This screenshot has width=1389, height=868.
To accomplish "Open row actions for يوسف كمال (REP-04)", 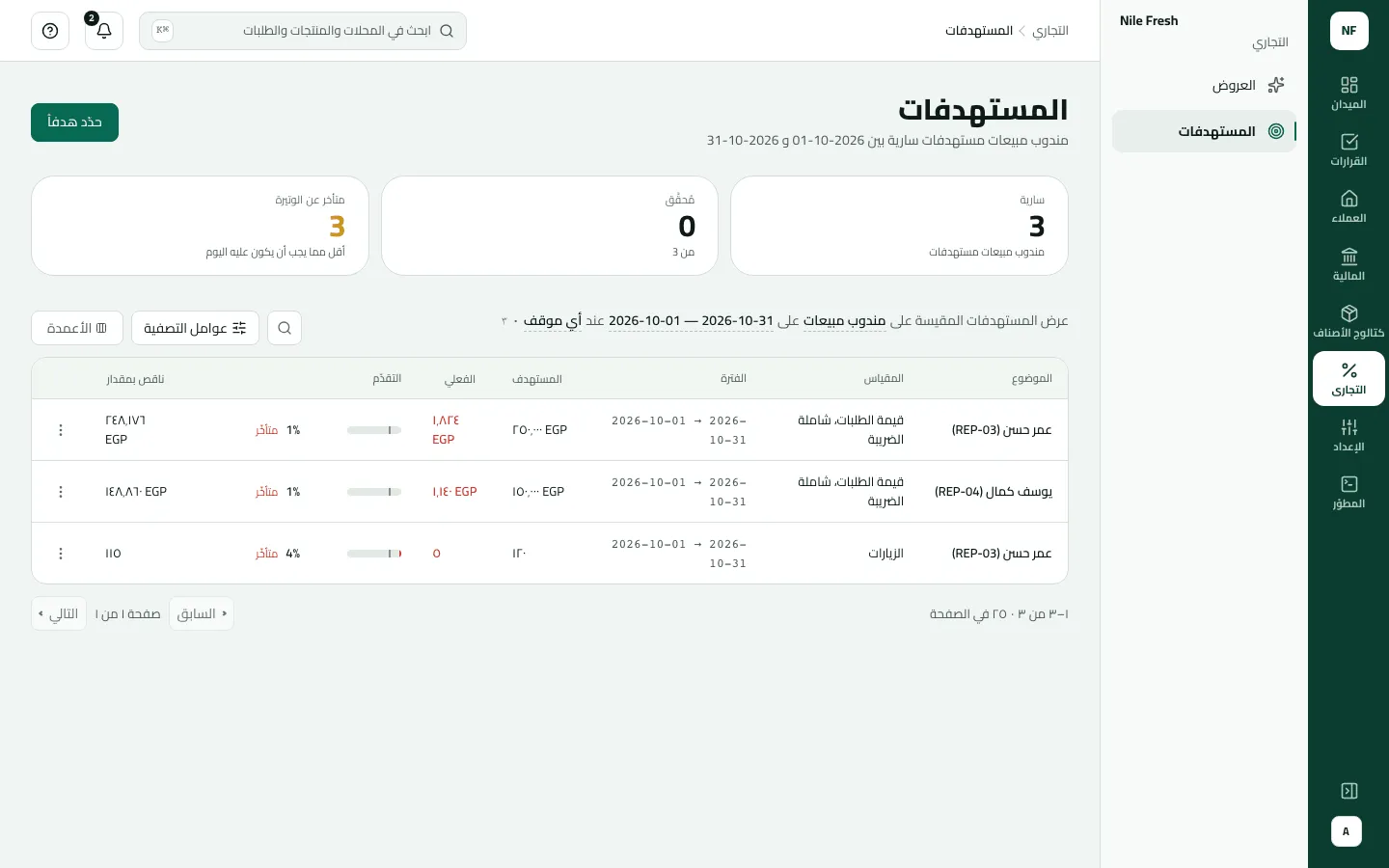I will click(61, 492).
